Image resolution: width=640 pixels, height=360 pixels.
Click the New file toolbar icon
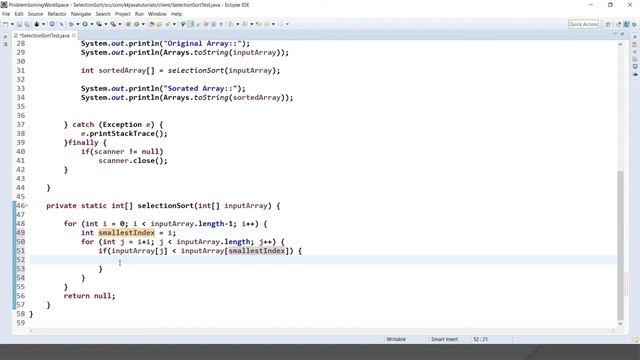(x=5, y=24)
